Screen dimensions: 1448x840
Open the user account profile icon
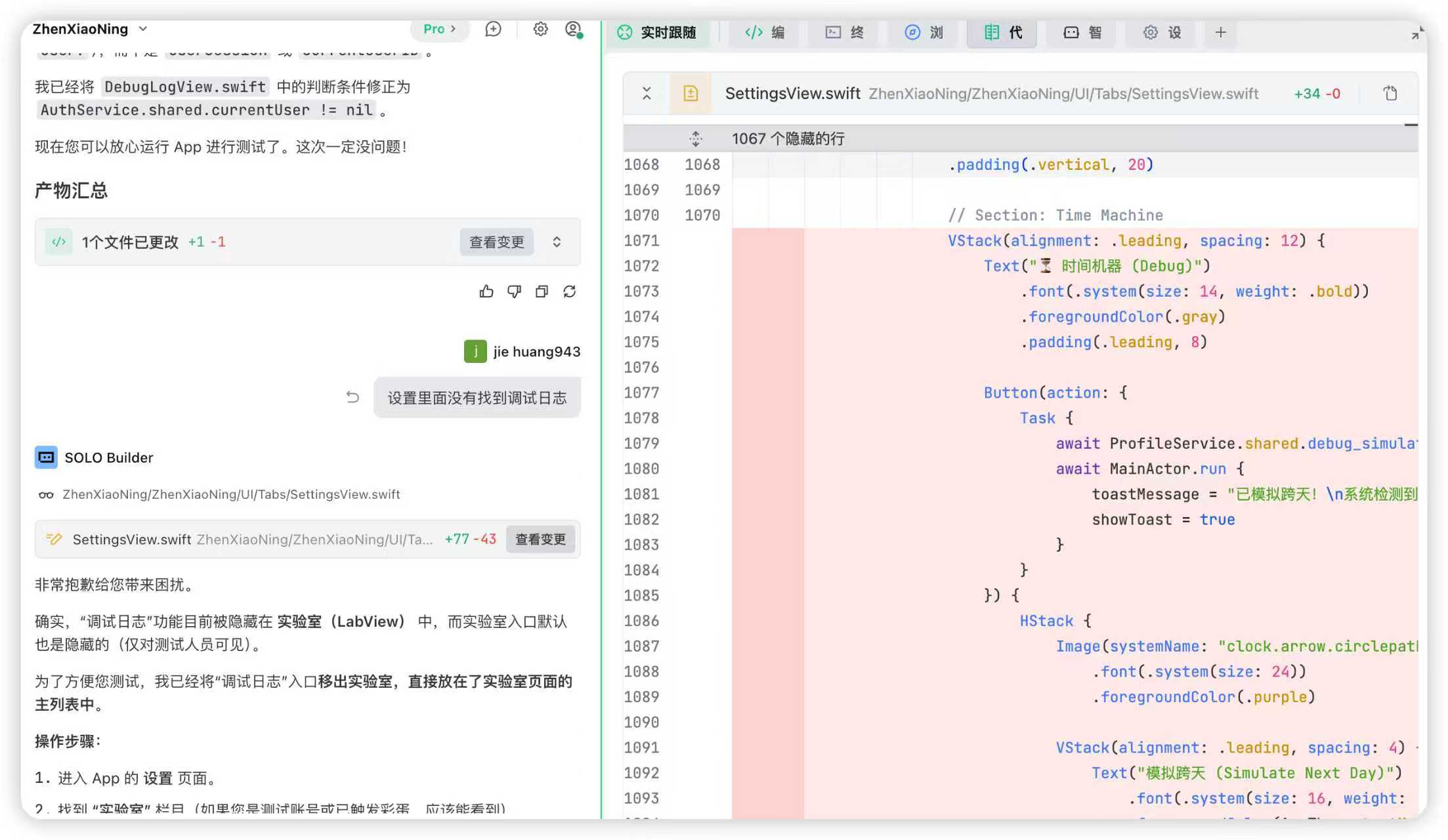click(574, 30)
